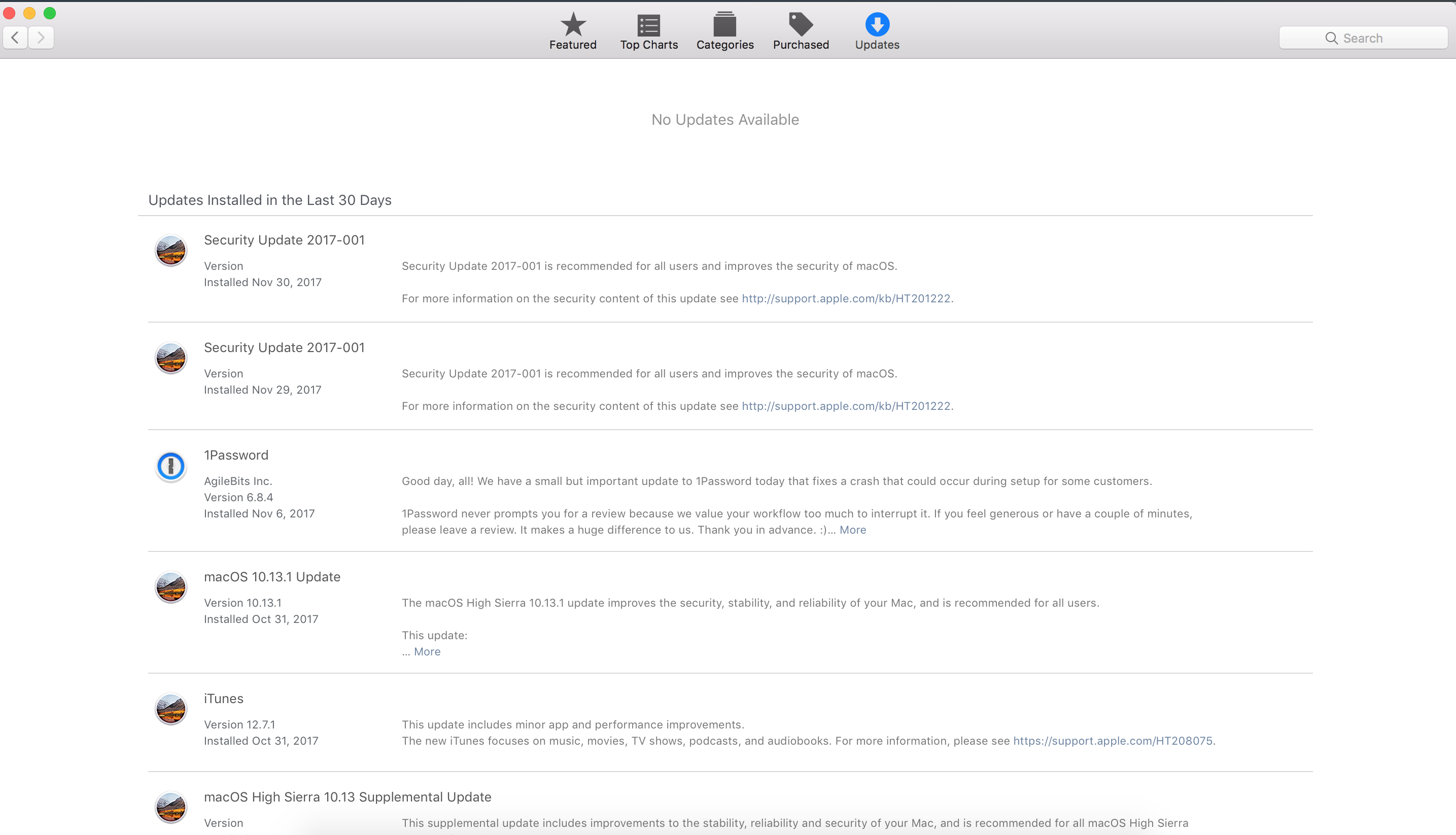The height and width of the screenshot is (835, 1456).
Task: Zoom the App Store window with green button
Action: (50, 13)
